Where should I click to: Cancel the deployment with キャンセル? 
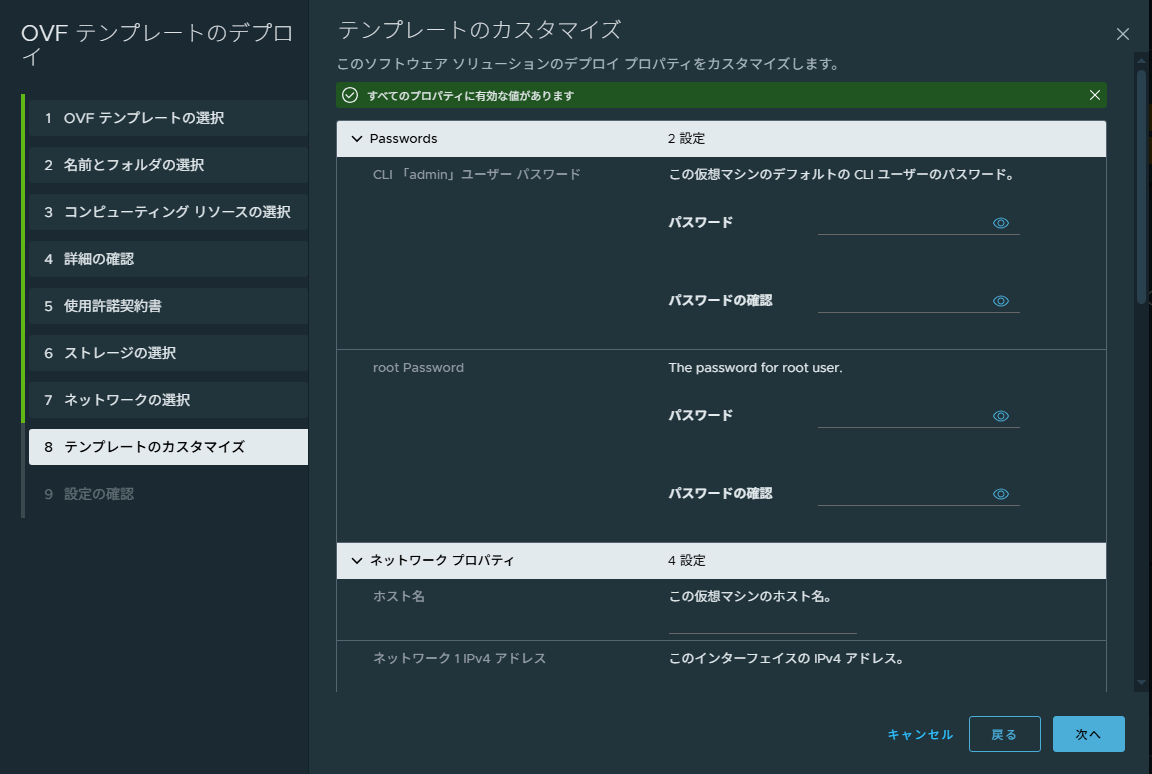point(919,733)
